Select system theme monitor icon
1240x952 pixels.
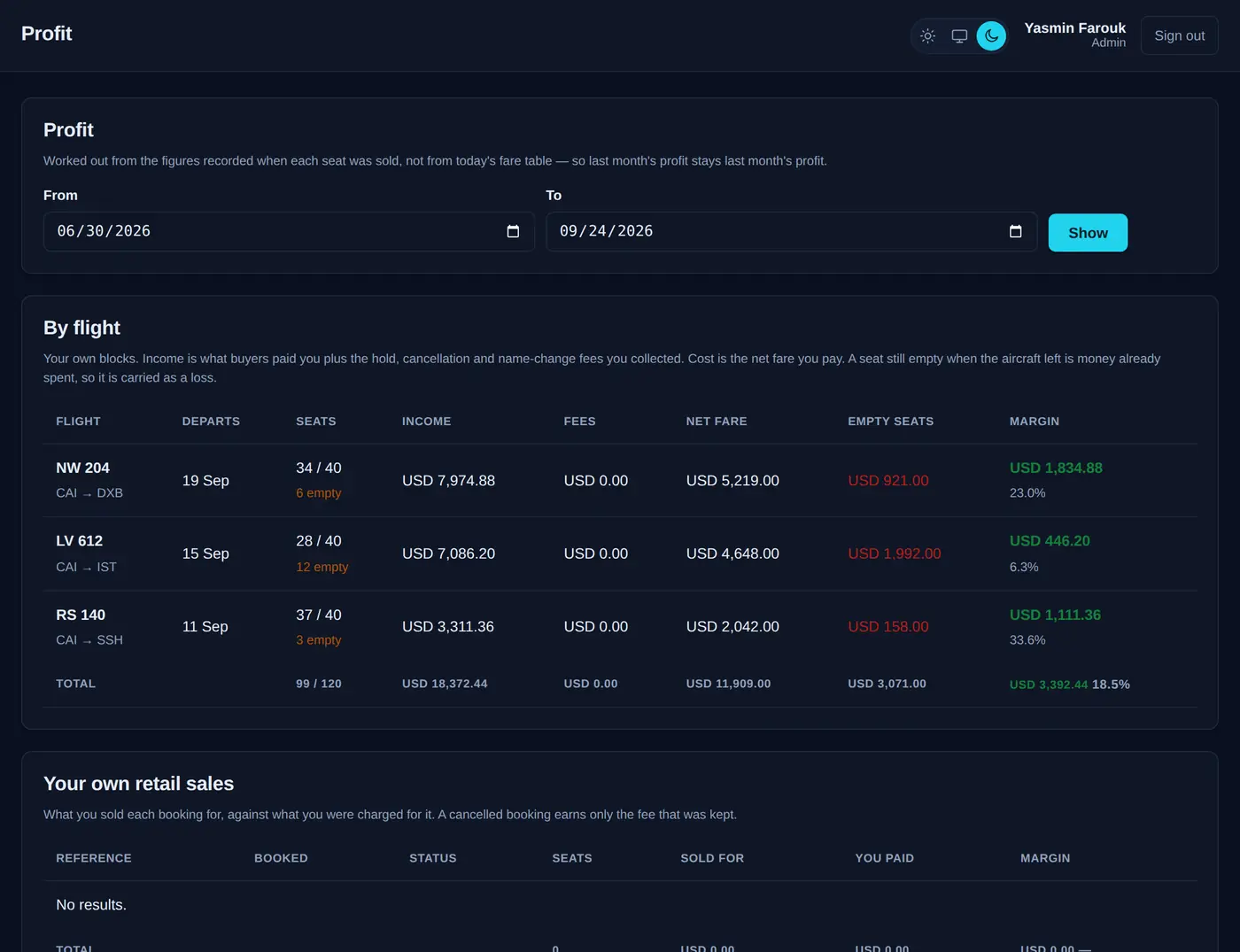[x=959, y=36]
